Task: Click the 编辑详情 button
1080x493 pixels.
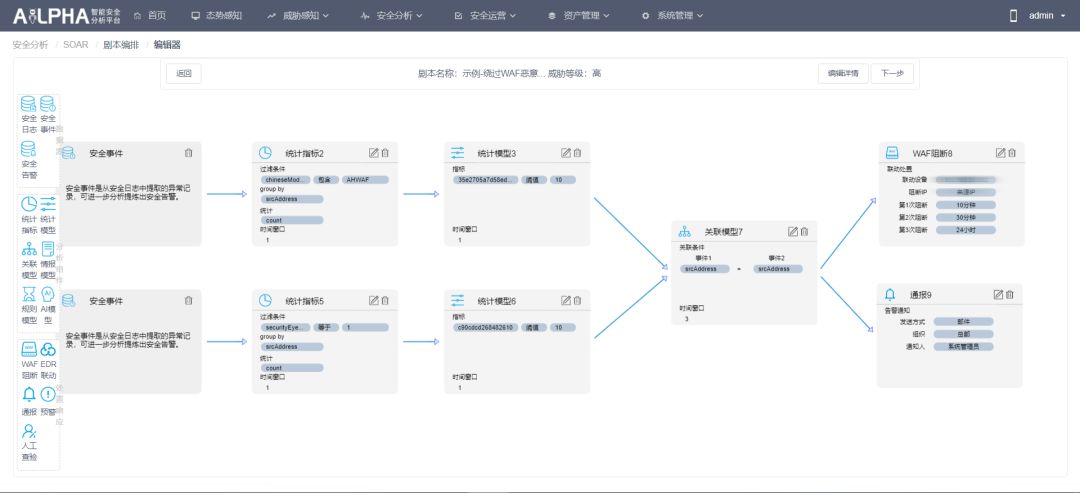Action: (x=843, y=73)
